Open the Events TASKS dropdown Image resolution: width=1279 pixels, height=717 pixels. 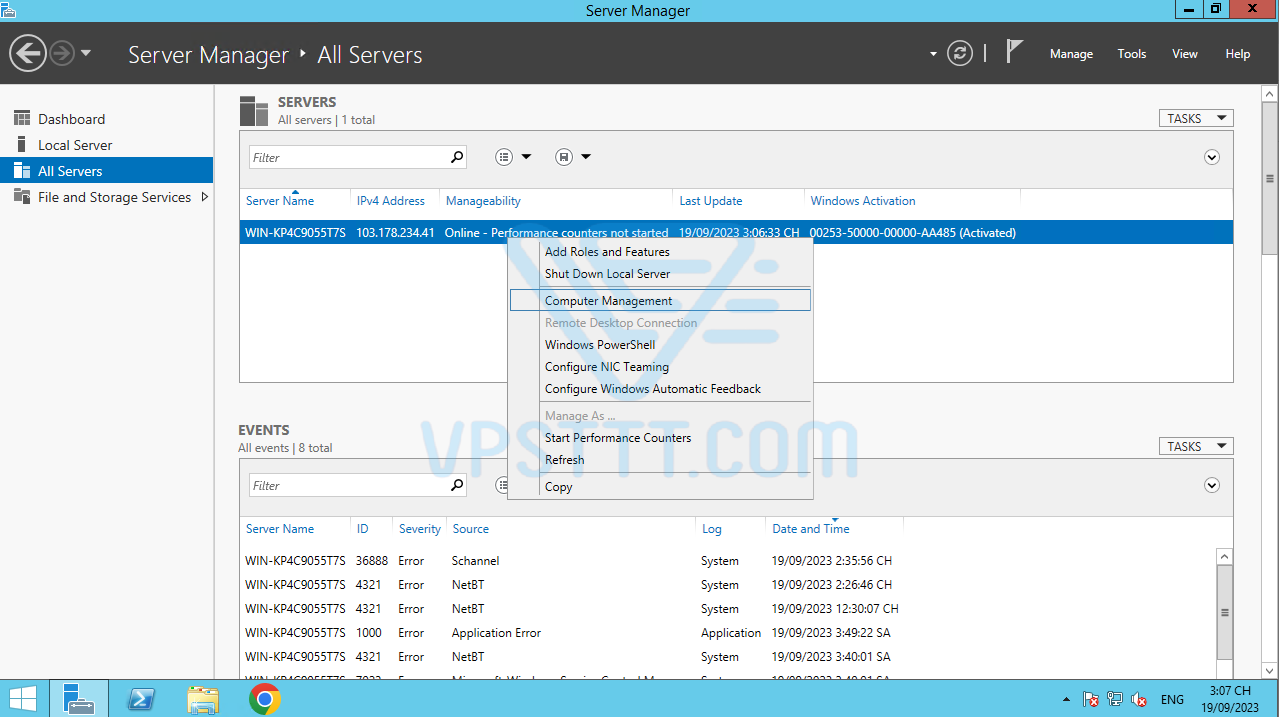tap(1196, 446)
